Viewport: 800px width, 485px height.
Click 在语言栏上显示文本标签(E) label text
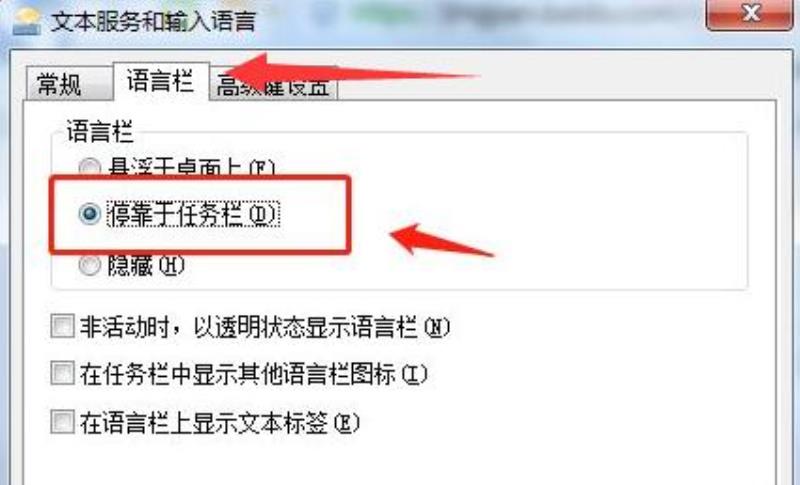coord(219,422)
